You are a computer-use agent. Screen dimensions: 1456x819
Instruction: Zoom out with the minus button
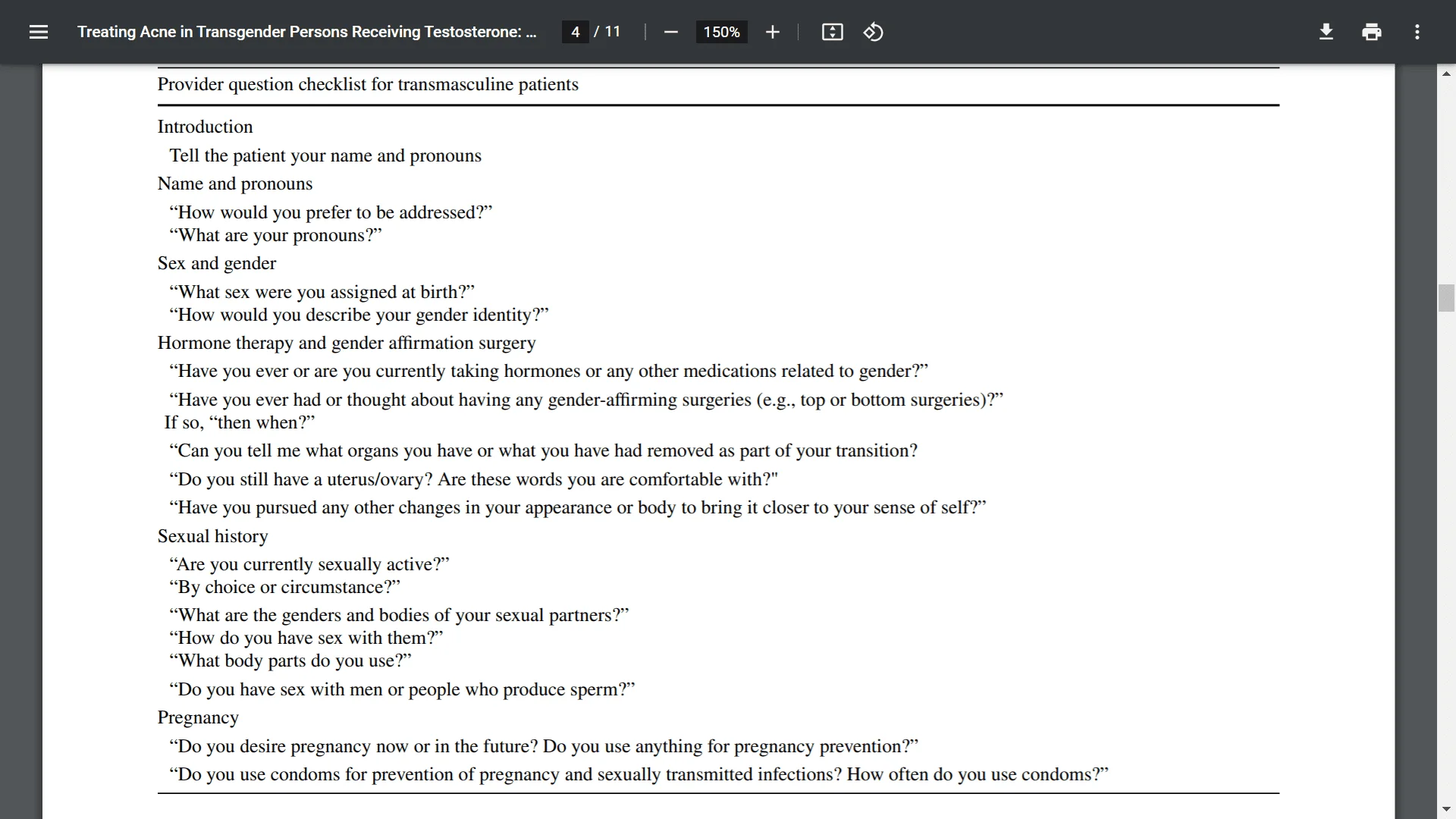(670, 32)
